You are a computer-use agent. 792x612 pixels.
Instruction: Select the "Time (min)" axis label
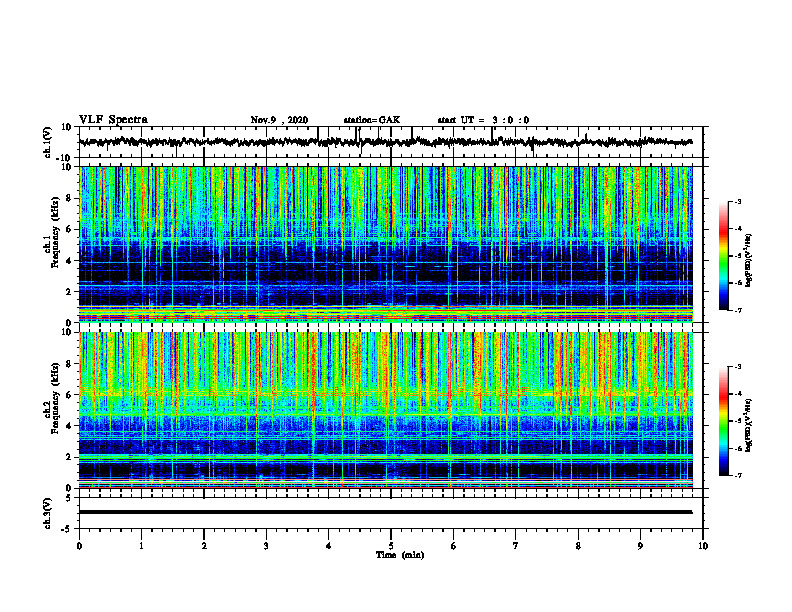coord(400,555)
